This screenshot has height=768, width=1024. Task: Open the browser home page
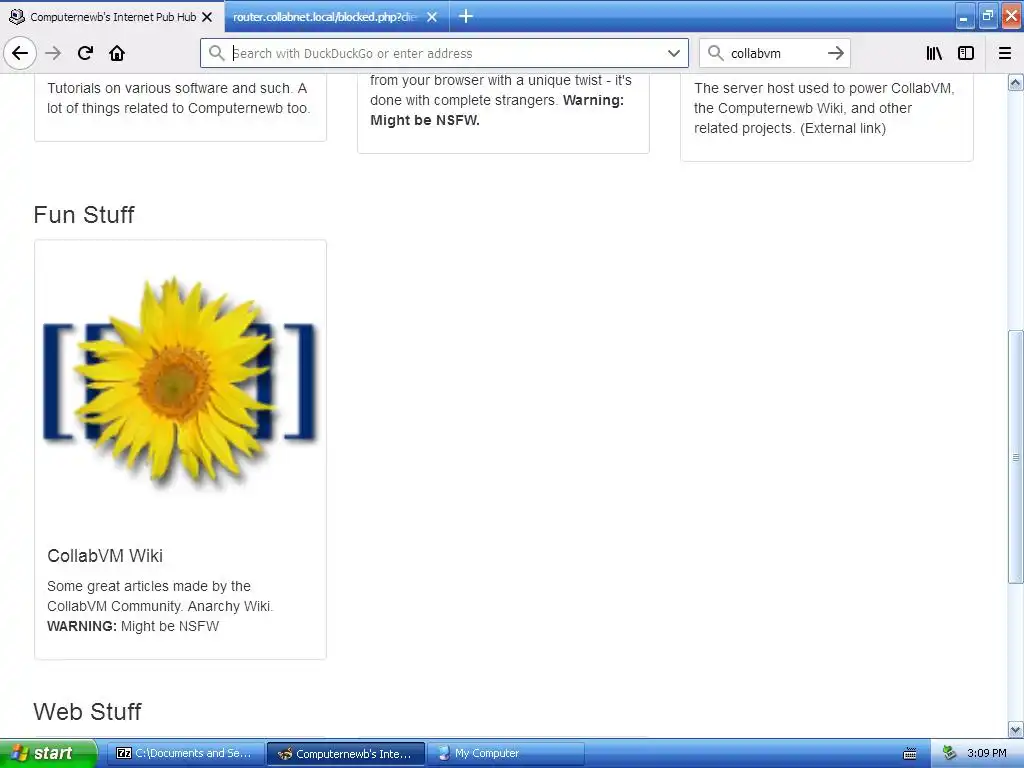[x=117, y=53]
